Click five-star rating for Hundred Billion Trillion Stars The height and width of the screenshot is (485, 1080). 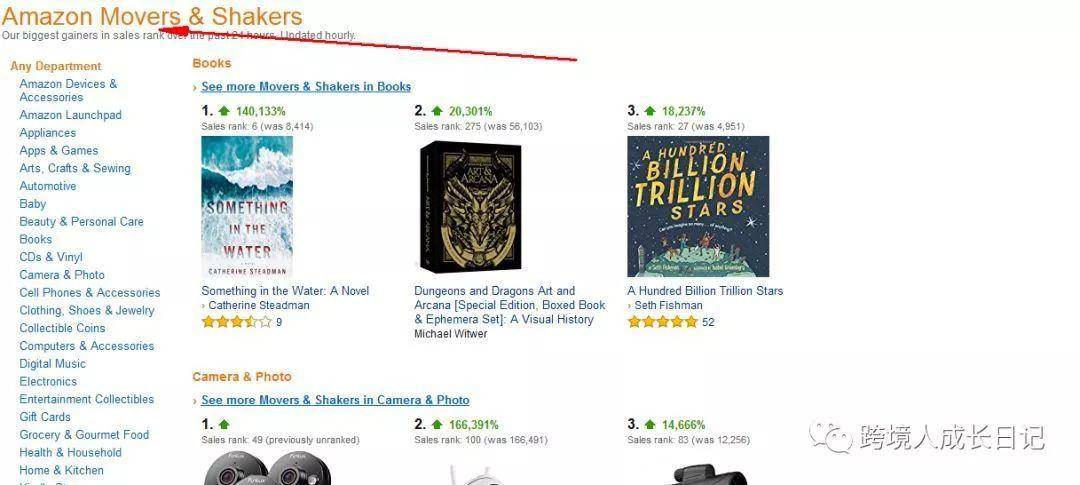pos(663,322)
